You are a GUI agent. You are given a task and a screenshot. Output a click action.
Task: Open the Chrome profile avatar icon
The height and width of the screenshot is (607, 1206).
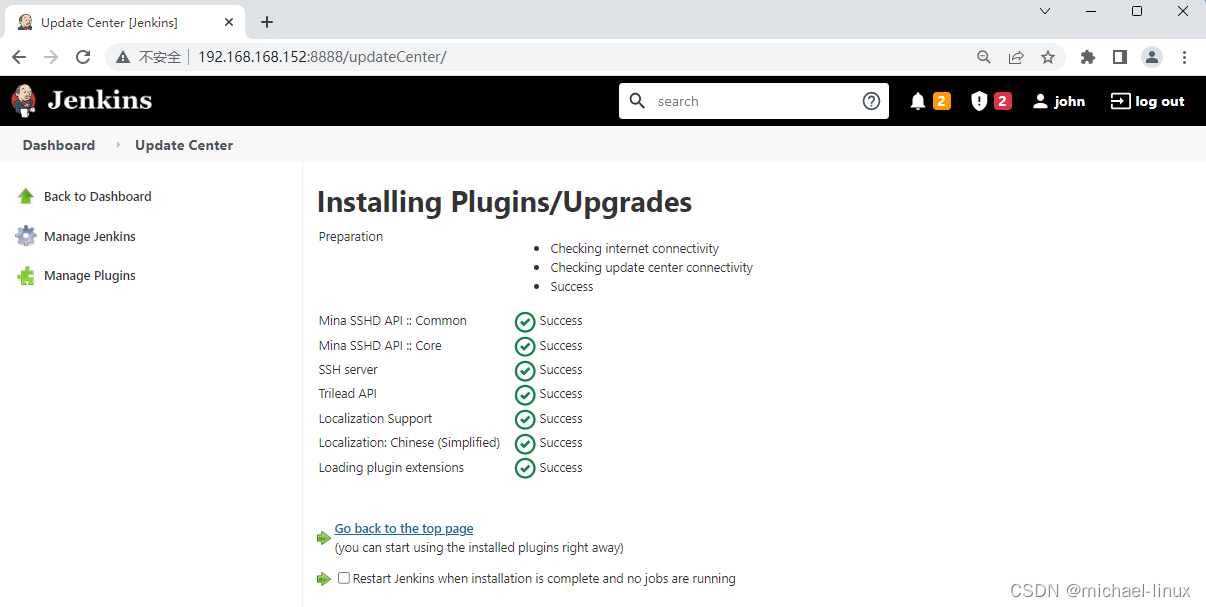click(x=1152, y=57)
